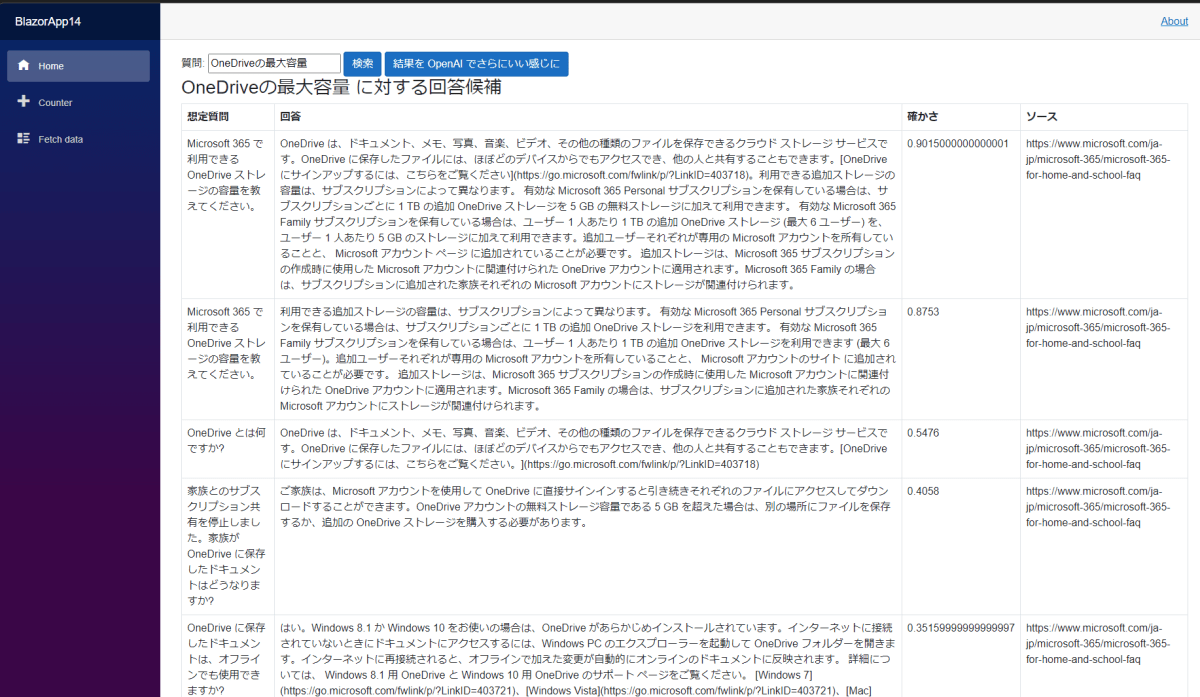Focus the 質問 question input field
The height and width of the screenshot is (697, 1200).
click(274, 64)
